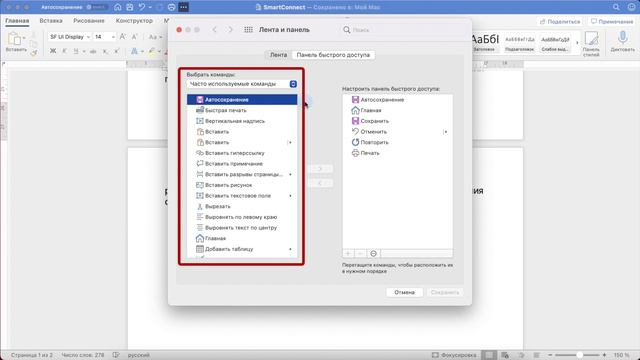Click the decrease font size icon
The image size is (640, 360).
pyautogui.click(x=134, y=37)
